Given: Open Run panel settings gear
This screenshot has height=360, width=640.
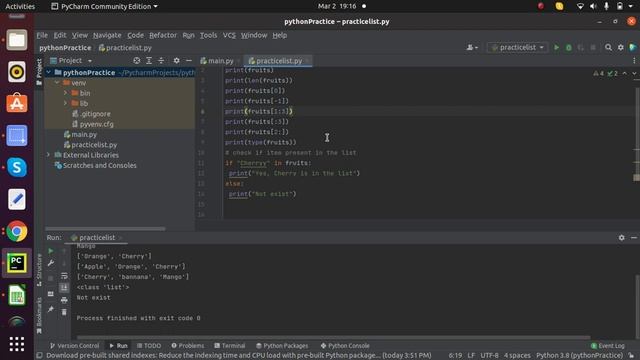Looking at the screenshot, I should pyautogui.click(x=621, y=238).
